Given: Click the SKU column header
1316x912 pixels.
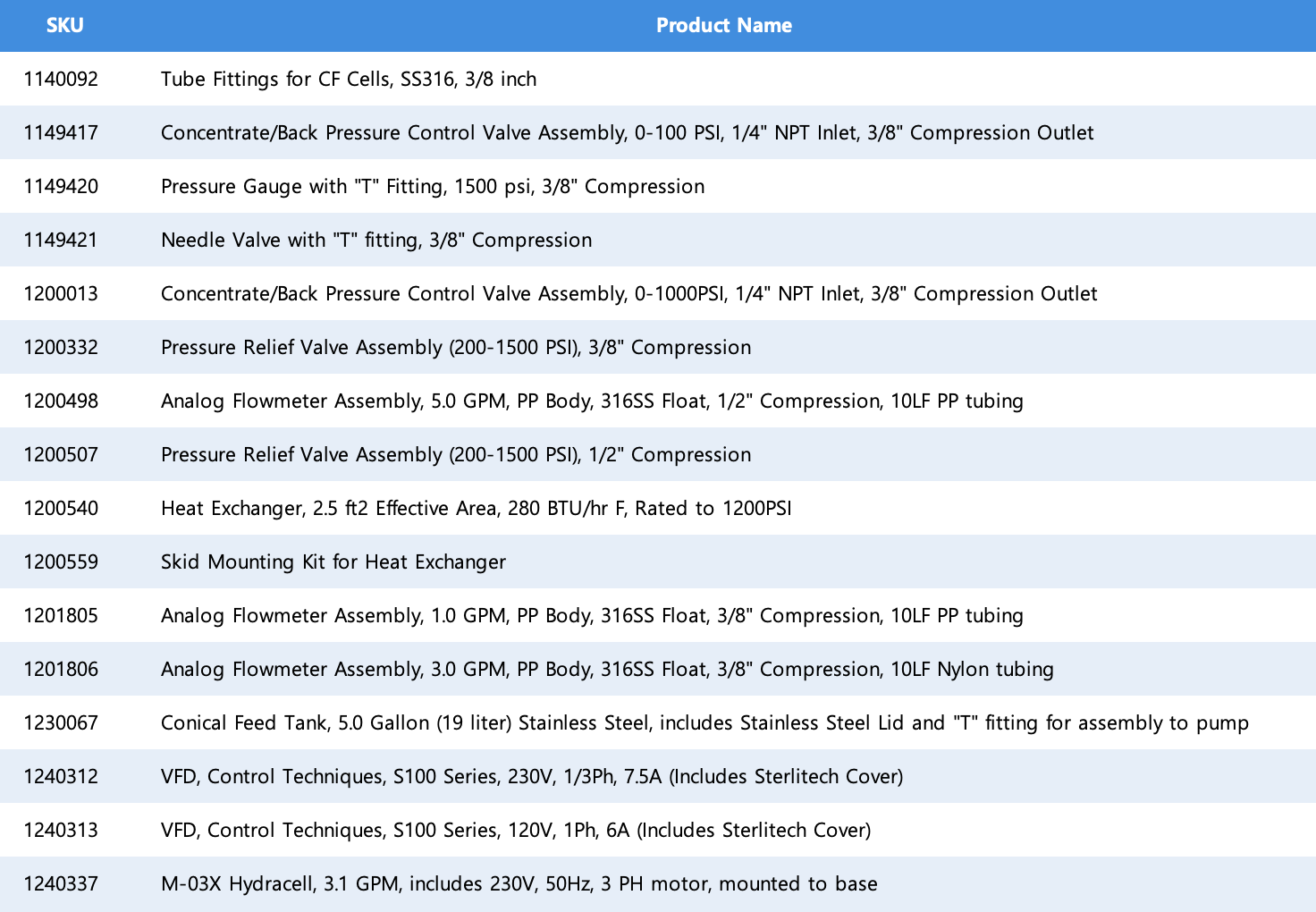Looking at the screenshot, I should 64,25.
